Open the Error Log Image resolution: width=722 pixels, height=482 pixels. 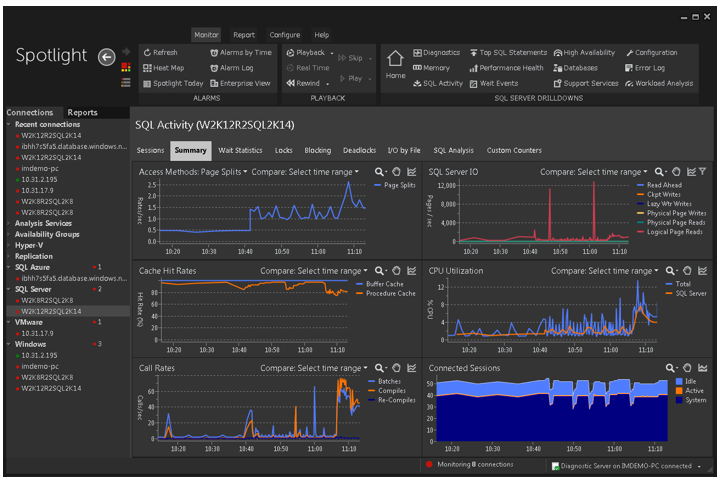click(645, 68)
